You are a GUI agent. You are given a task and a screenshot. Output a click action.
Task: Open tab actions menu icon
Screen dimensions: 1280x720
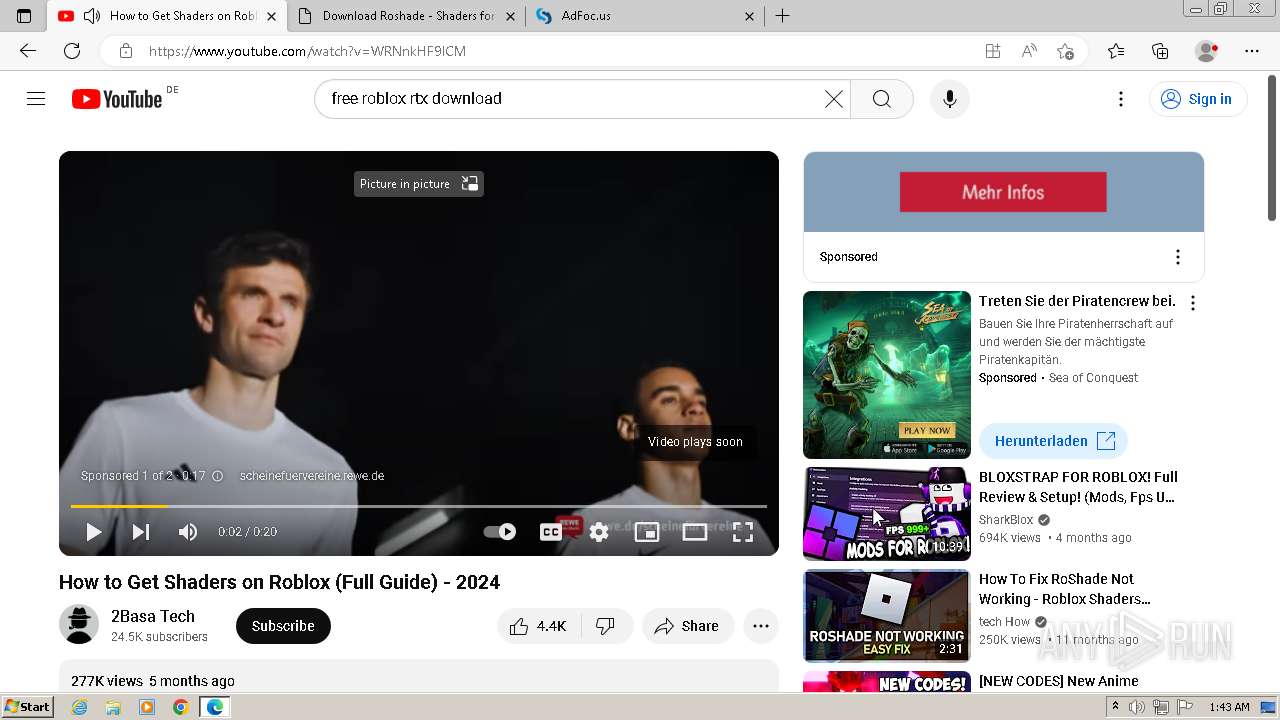(x=24, y=16)
